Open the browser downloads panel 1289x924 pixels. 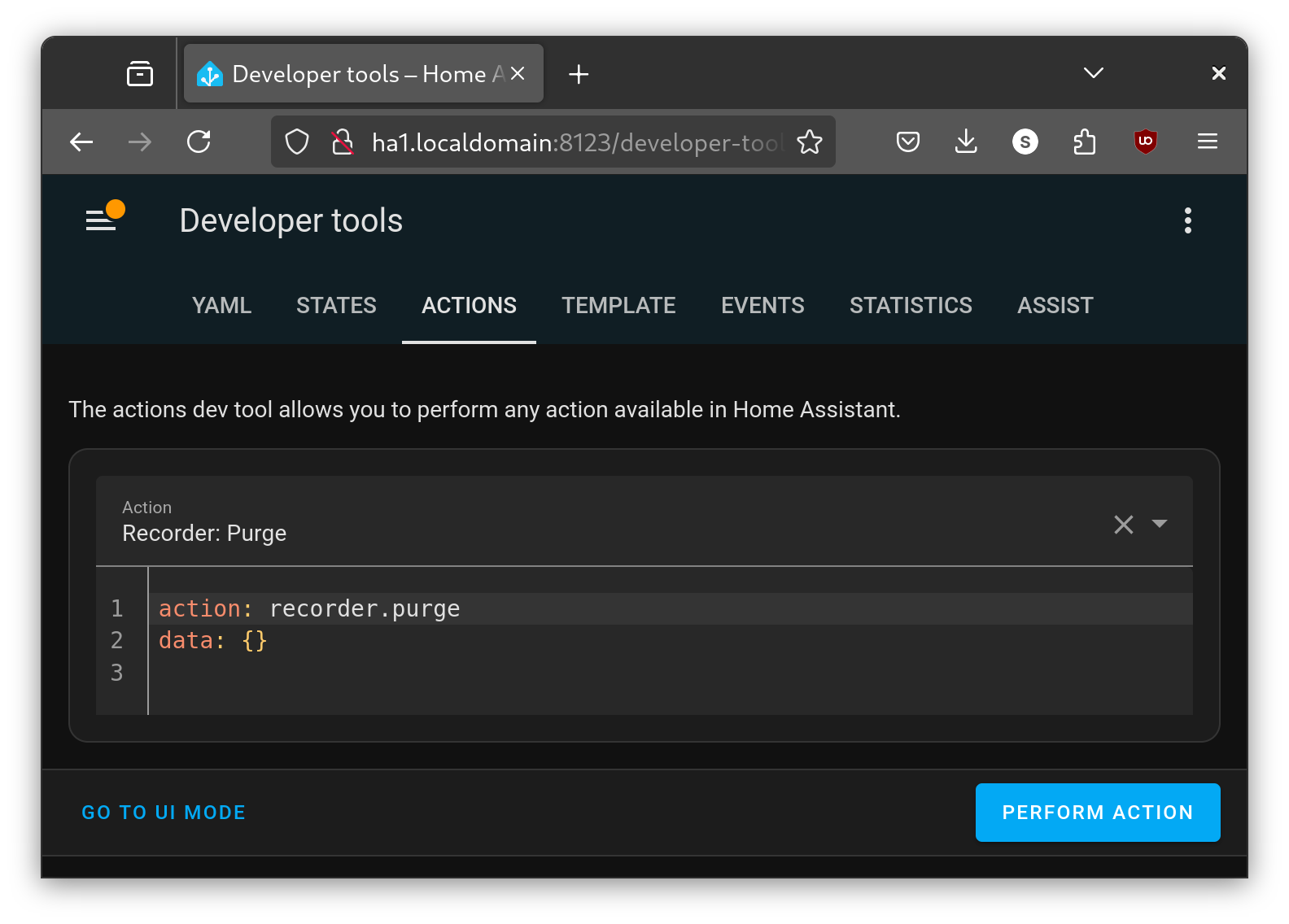point(966,142)
